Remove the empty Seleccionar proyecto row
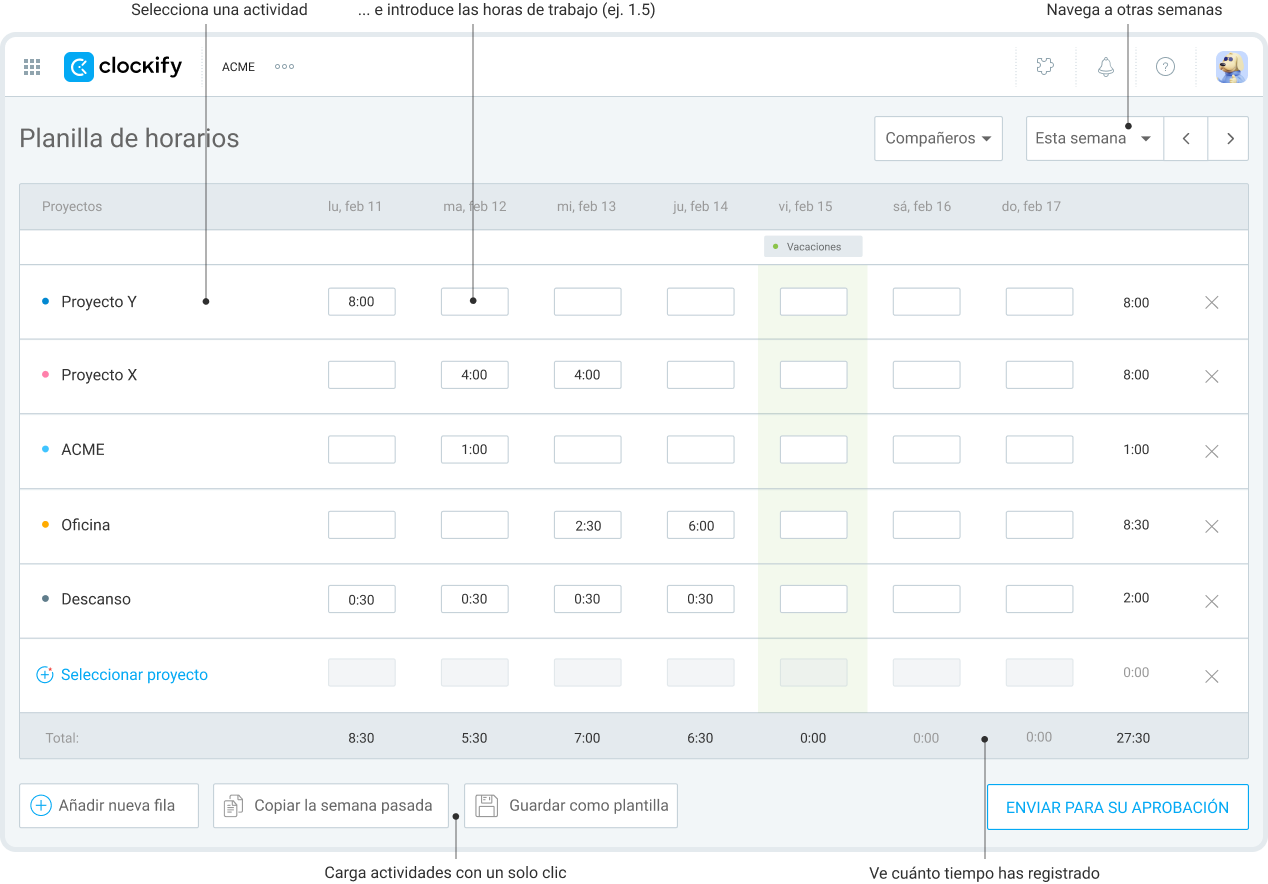The image size is (1268, 884). [1211, 676]
